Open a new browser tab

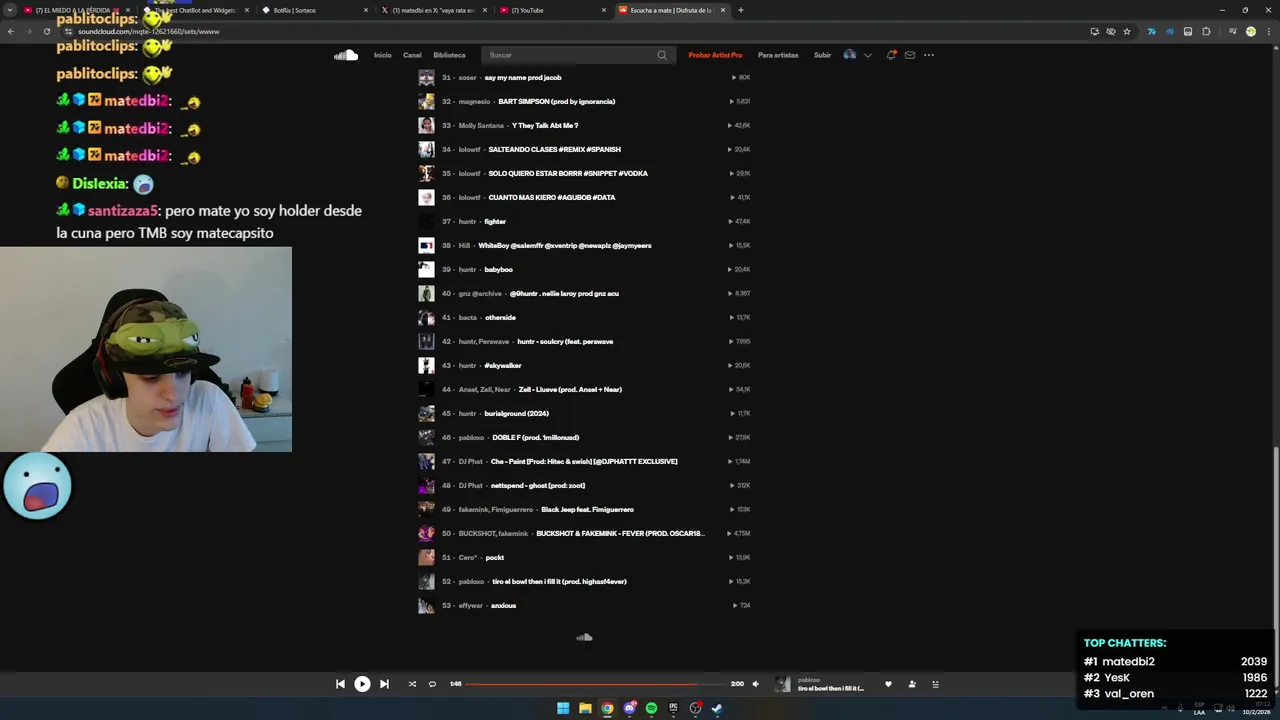[x=740, y=10]
